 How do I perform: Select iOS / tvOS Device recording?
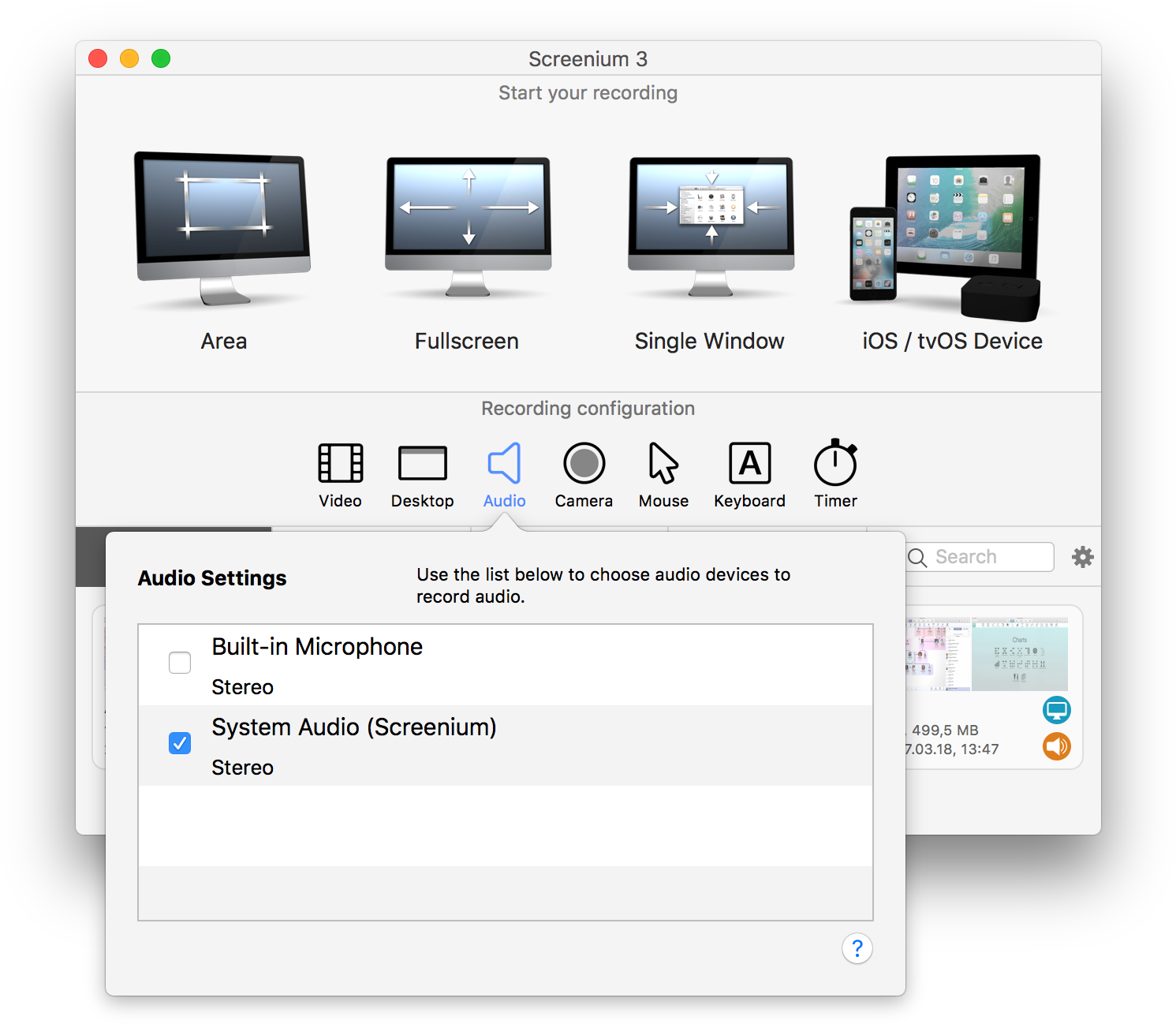pyautogui.click(x=952, y=251)
